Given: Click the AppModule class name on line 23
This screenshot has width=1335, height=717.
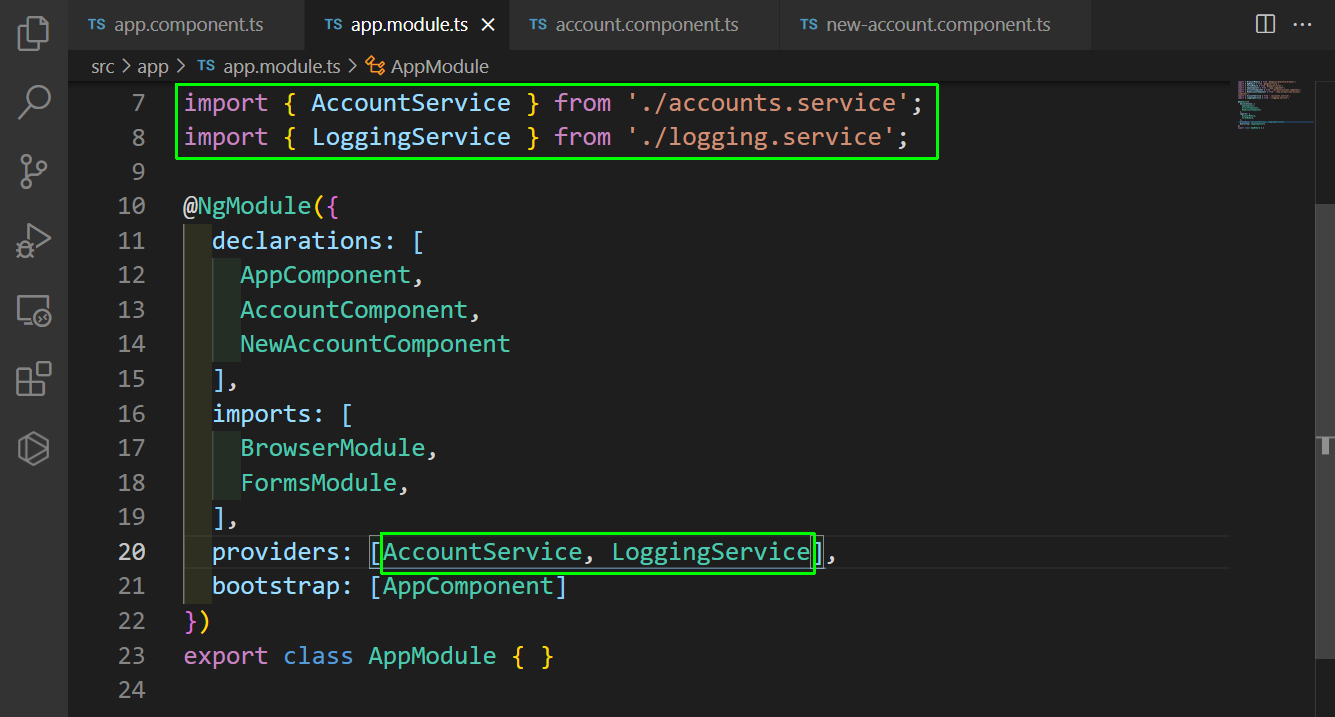Looking at the screenshot, I should pos(433,656).
